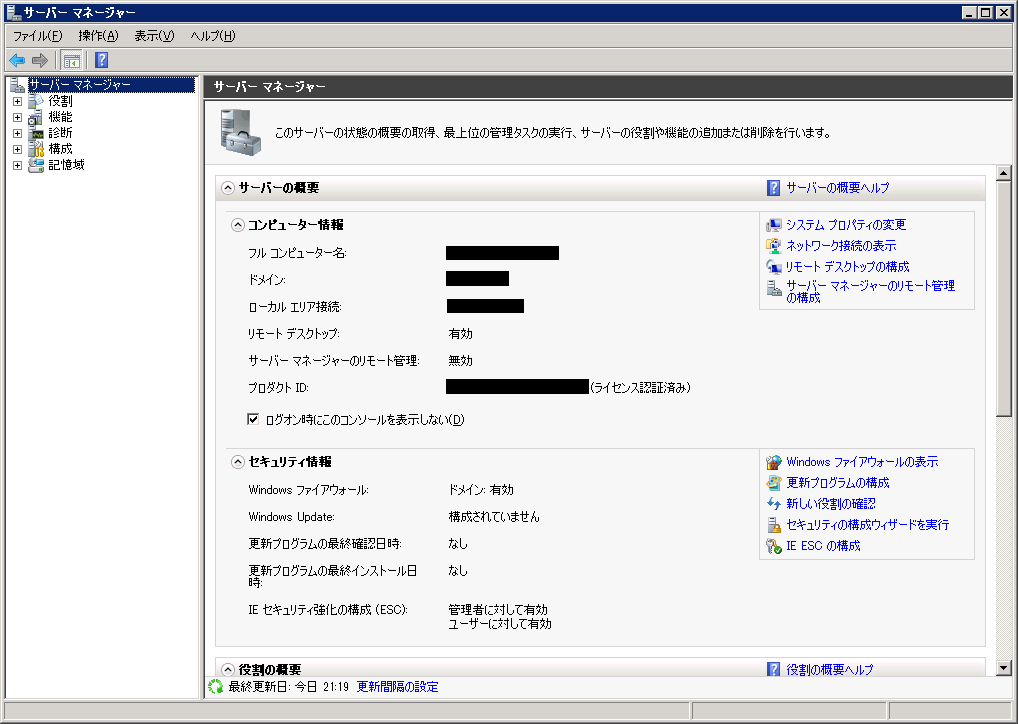Click the サーバーの概要ヘルプ question mark icon

[773, 188]
